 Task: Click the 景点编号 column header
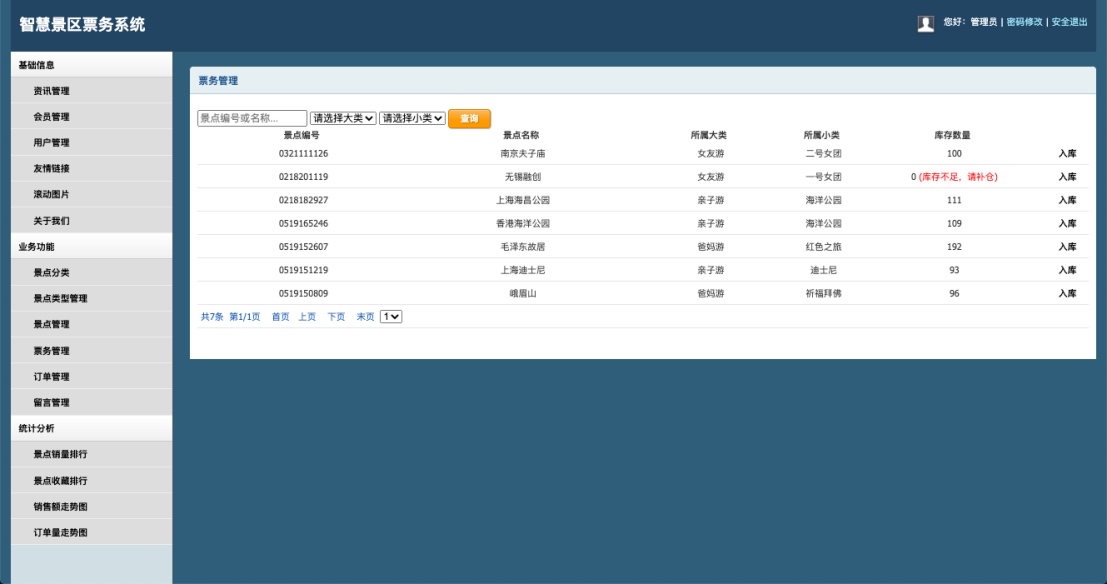point(301,135)
